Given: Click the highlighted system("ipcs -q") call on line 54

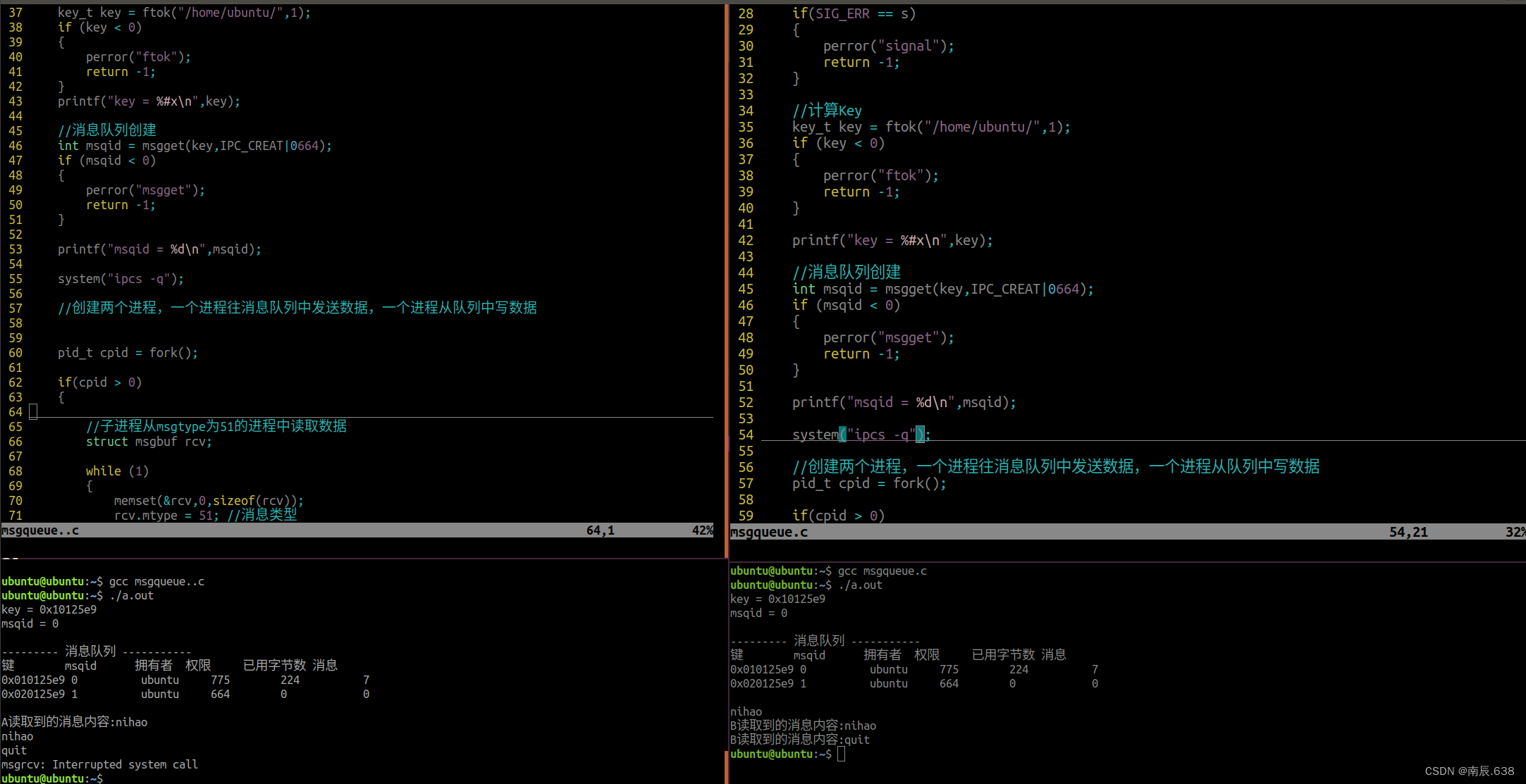Looking at the screenshot, I should point(860,435).
